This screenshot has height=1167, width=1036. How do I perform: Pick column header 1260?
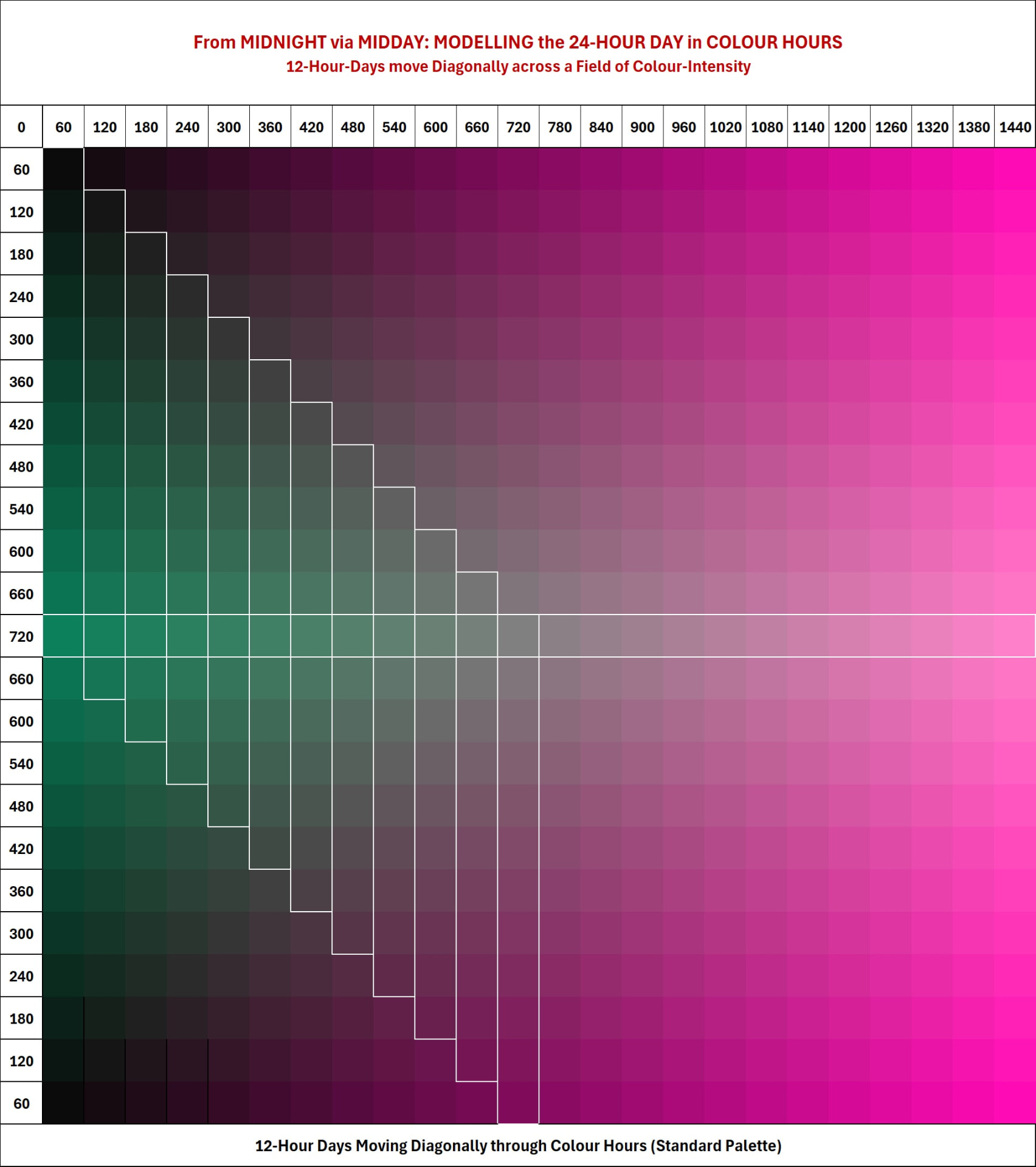(x=891, y=127)
